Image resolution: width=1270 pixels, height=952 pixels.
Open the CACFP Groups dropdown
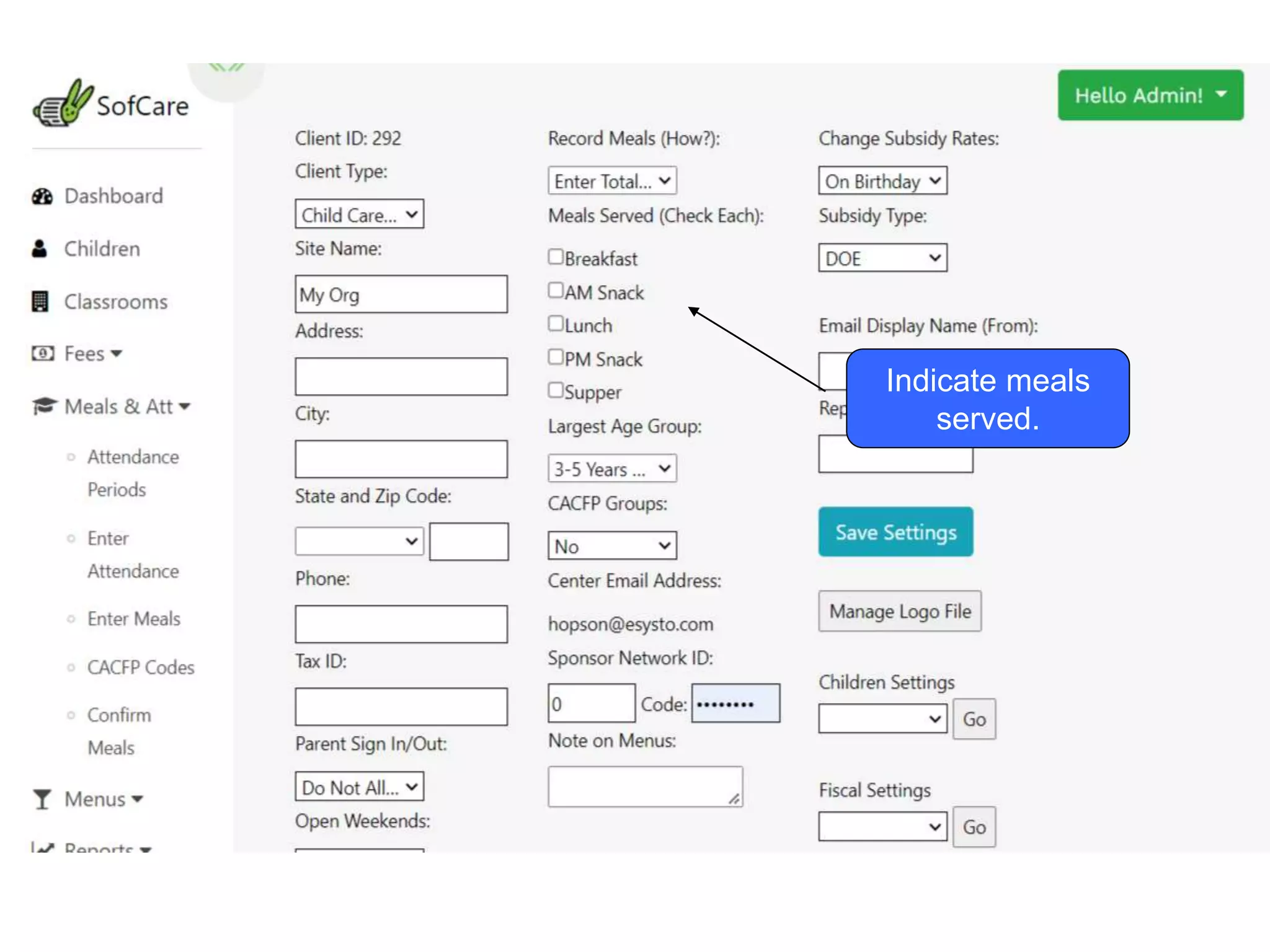[612, 546]
